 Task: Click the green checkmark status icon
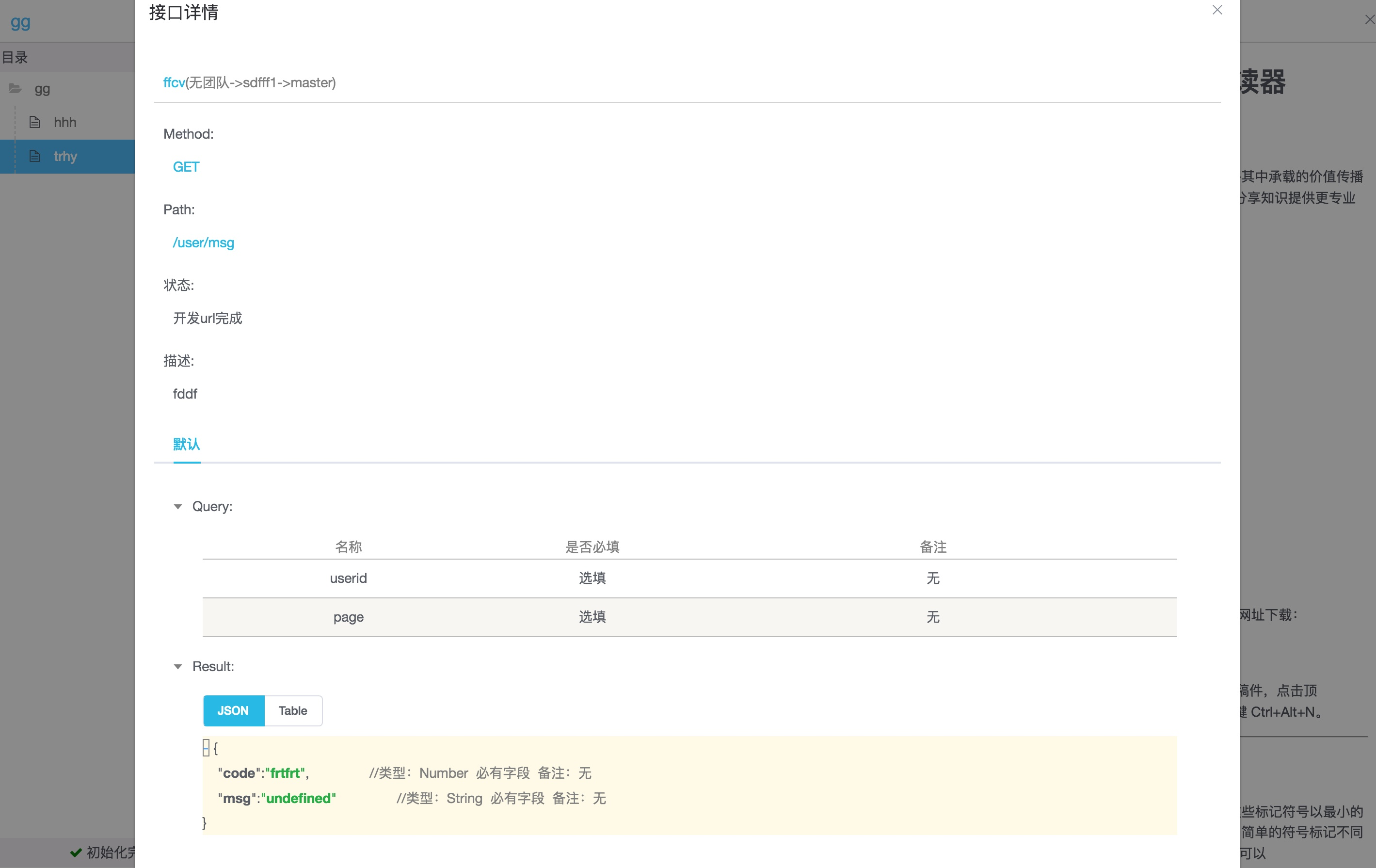pos(76,852)
